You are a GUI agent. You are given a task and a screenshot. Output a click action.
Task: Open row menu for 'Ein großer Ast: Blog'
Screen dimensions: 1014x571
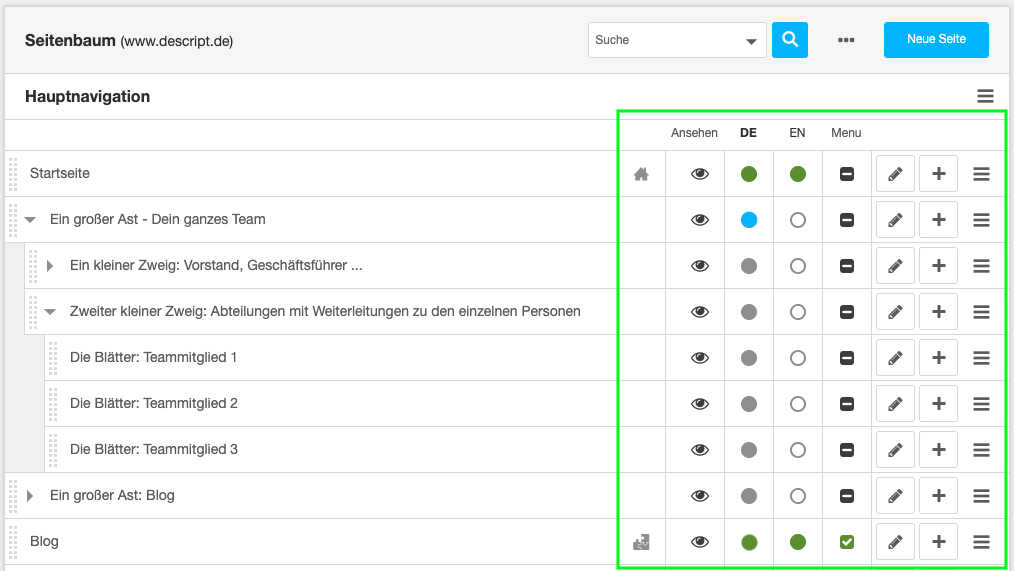tap(981, 496)
